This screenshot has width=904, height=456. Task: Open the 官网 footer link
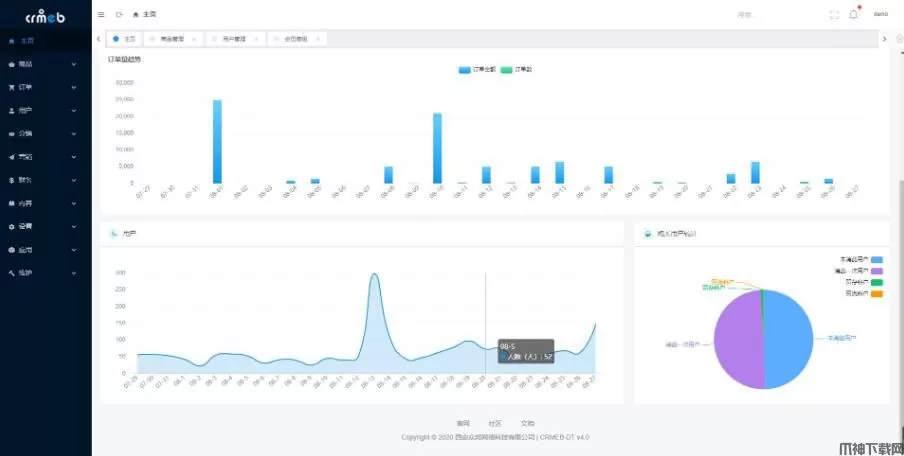(463, 424)
